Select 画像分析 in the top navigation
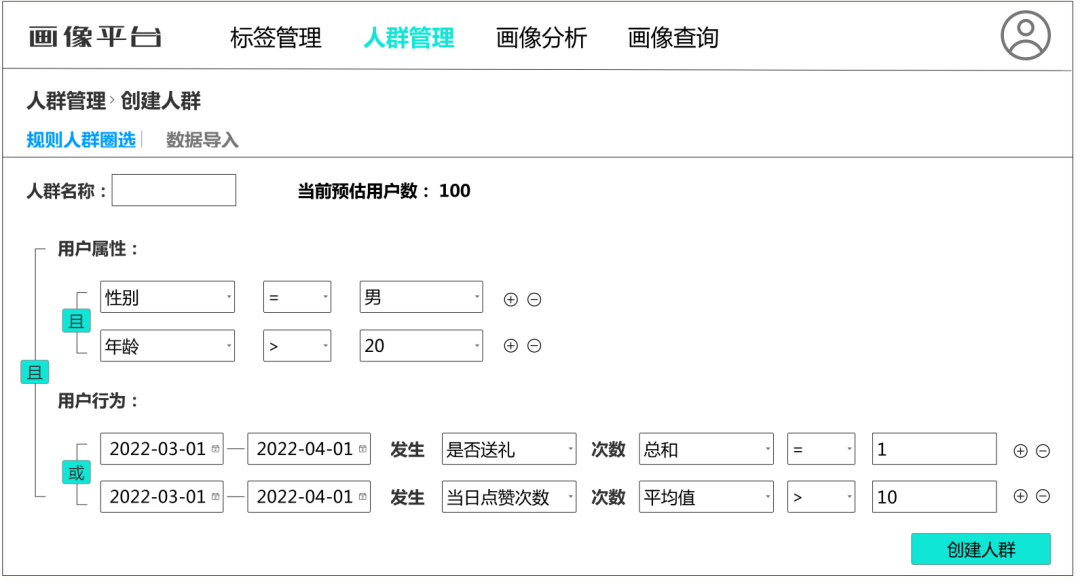Viewport: 1080px width, 586px height. pos(541,38)
